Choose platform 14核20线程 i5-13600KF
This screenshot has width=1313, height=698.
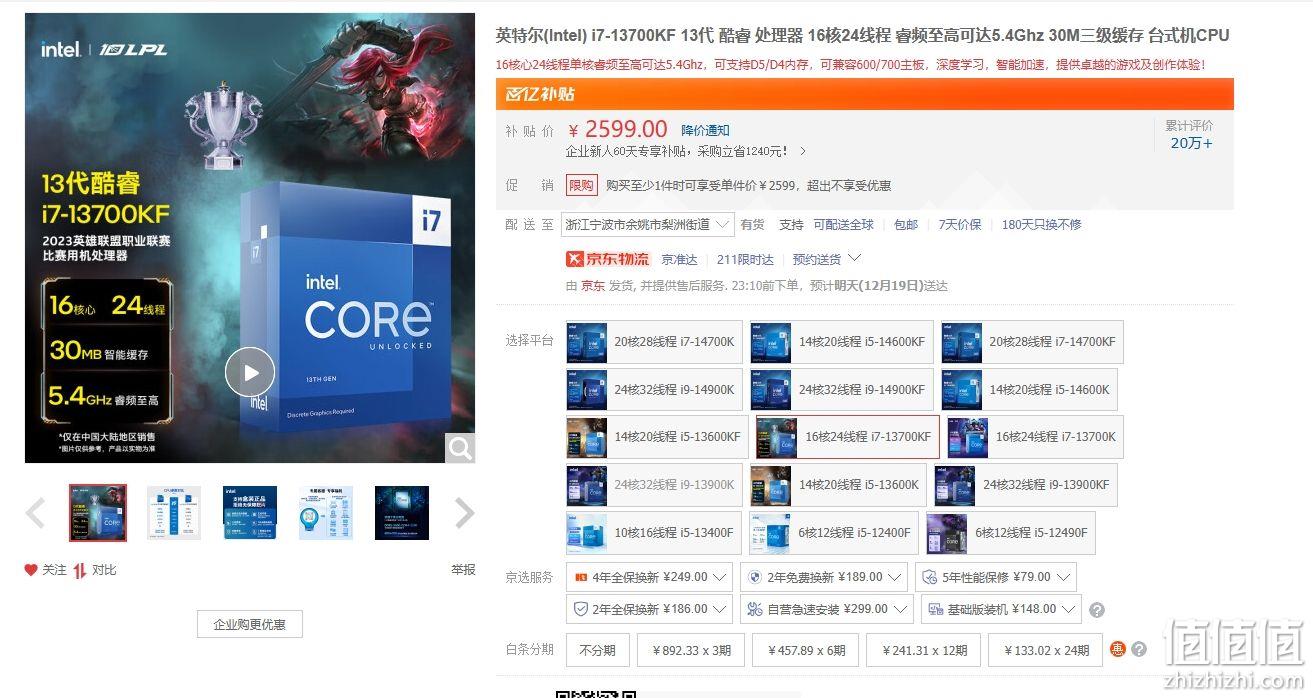657,437
